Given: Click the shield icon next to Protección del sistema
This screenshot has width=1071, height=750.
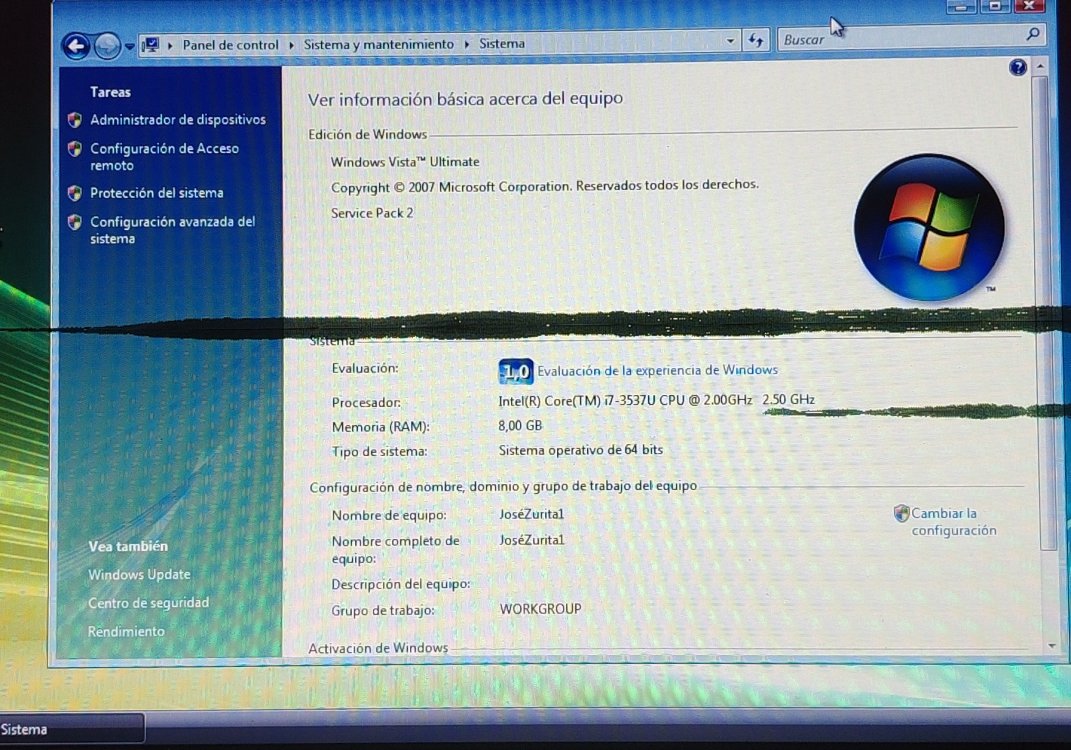Looking at the screenshot, I should point(75,193).
